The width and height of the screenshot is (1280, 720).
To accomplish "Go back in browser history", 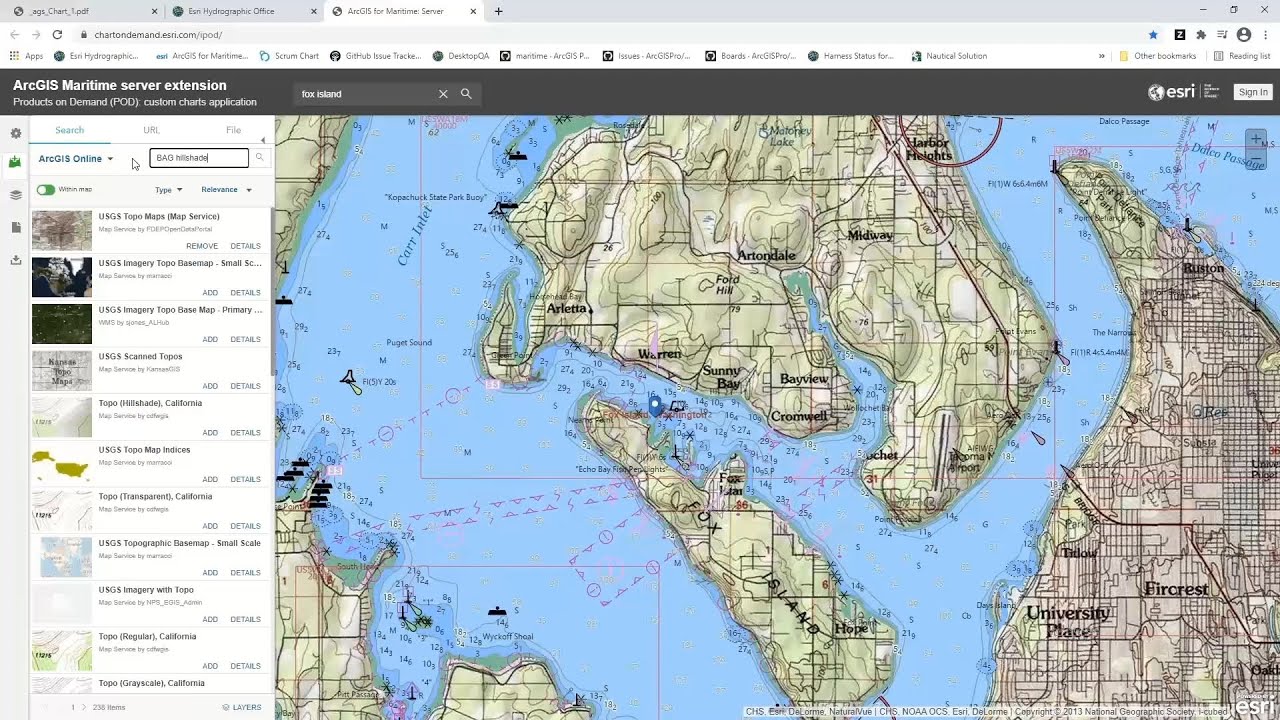I will [14, 35].
